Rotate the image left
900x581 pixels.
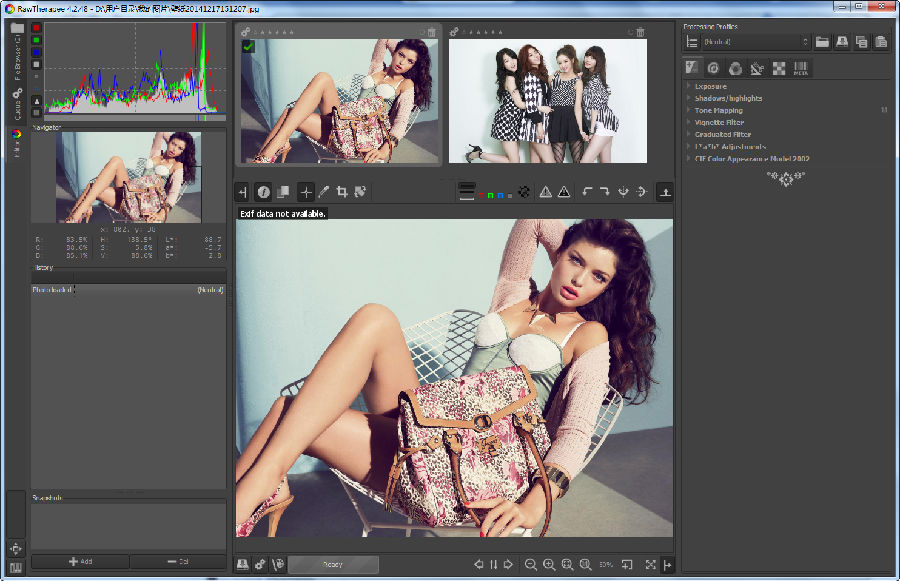click(x=588, y=191)
